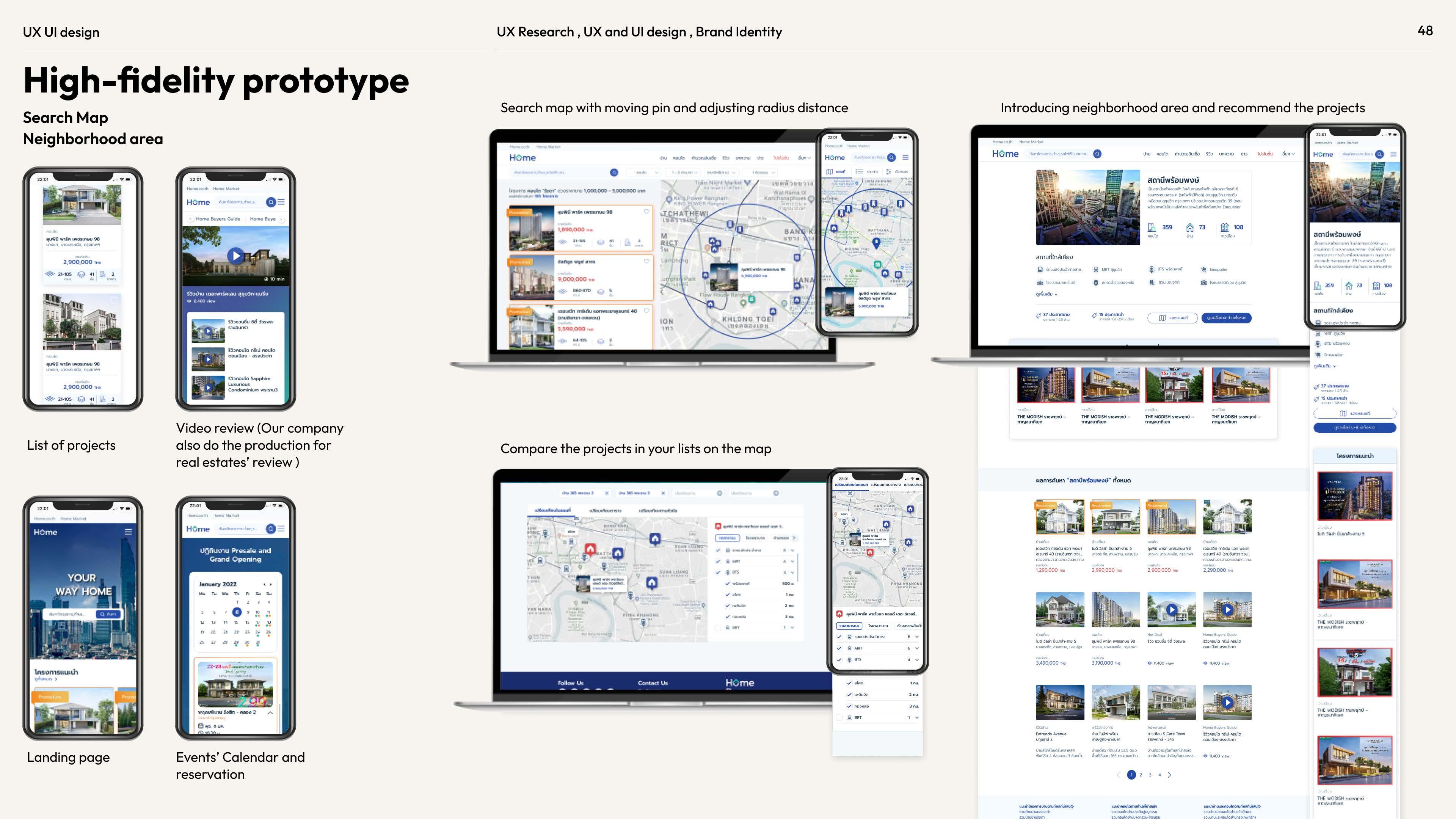Screen dimensions: 1456x819
Task: Open the hamburger menu on the landing page phone
Action: [x=128, y=532]
